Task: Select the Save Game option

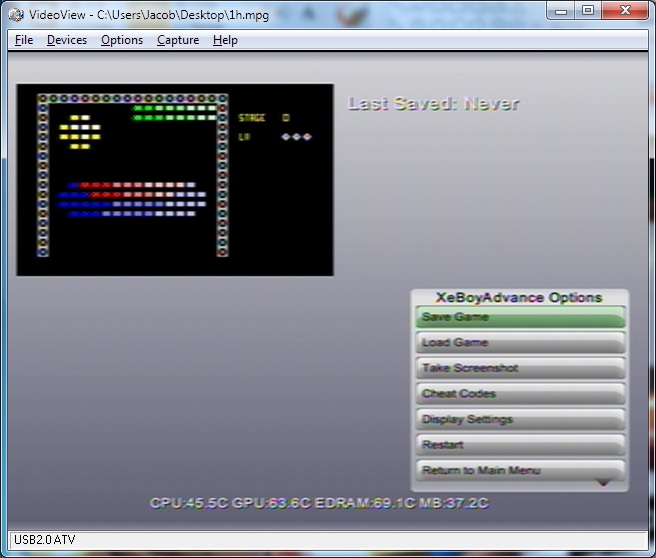Action: 520,317
